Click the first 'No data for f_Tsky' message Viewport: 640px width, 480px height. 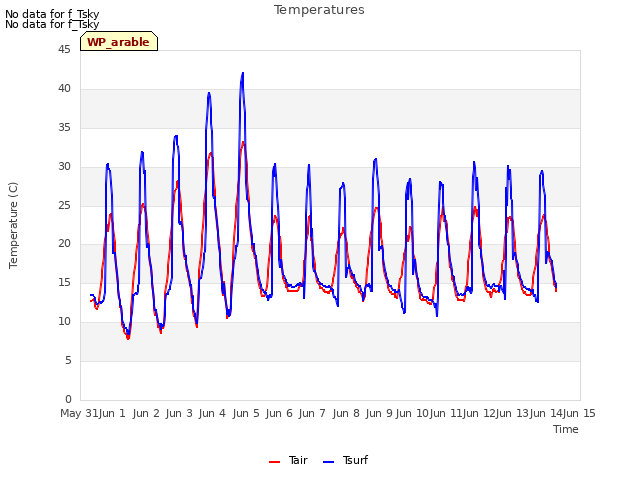pos(52,13)
